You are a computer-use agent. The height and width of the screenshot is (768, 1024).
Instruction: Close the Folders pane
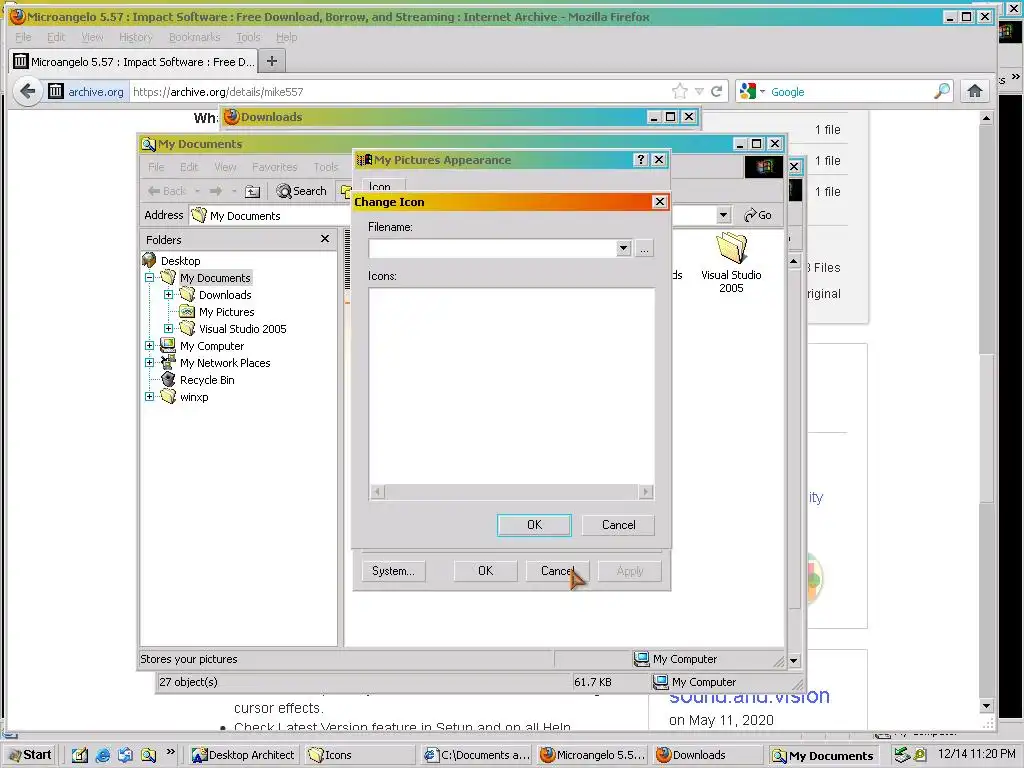tap(325, 239)
